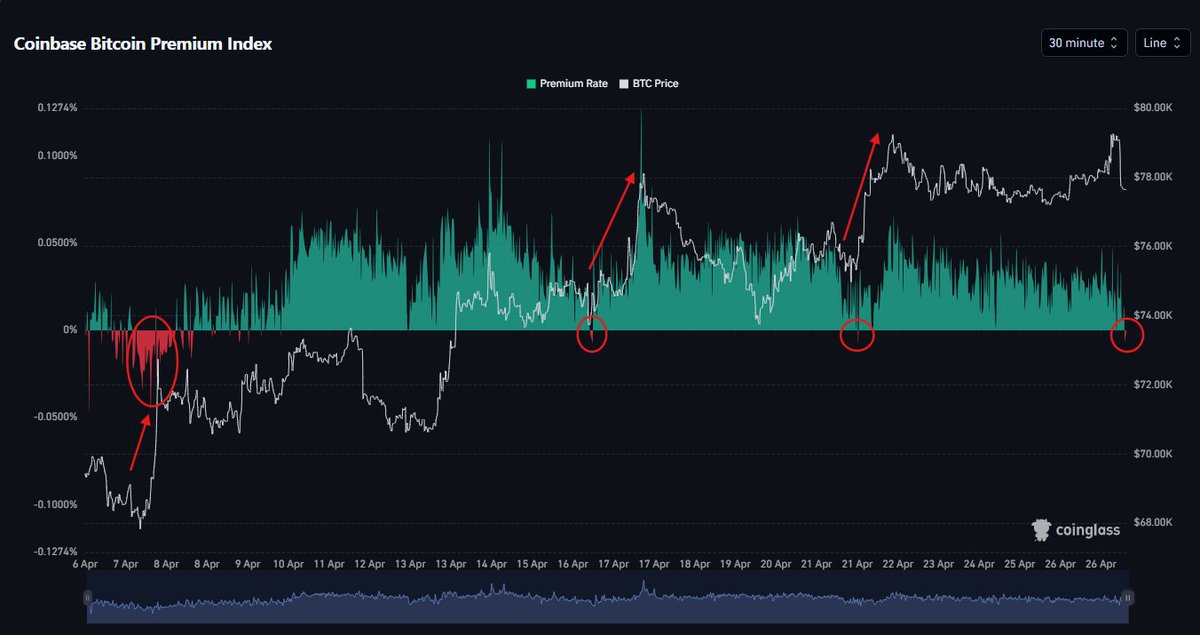Click the -0.1000% axis label

click(54, 504)
